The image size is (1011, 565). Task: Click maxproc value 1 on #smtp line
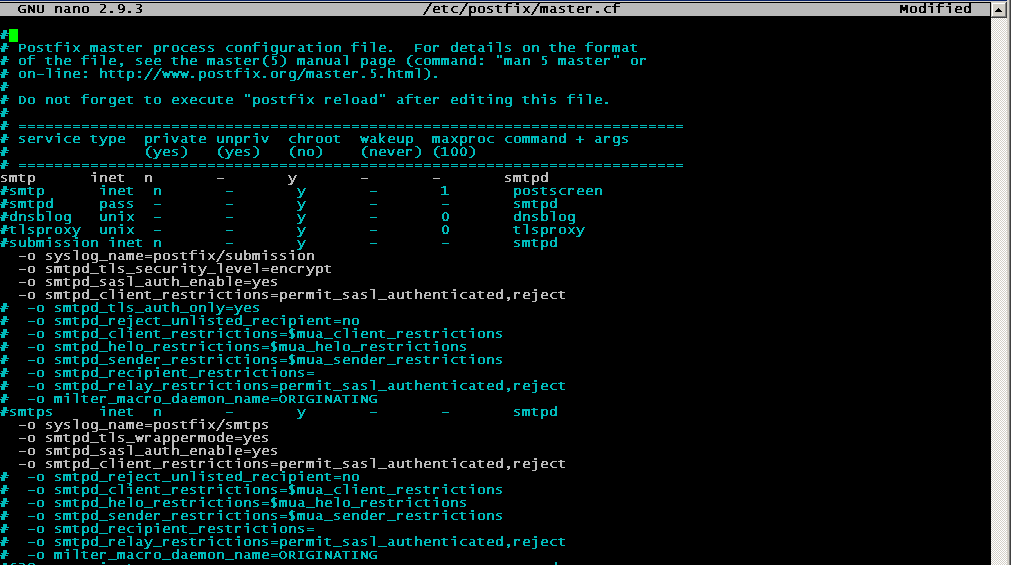[x=444, y=191]
